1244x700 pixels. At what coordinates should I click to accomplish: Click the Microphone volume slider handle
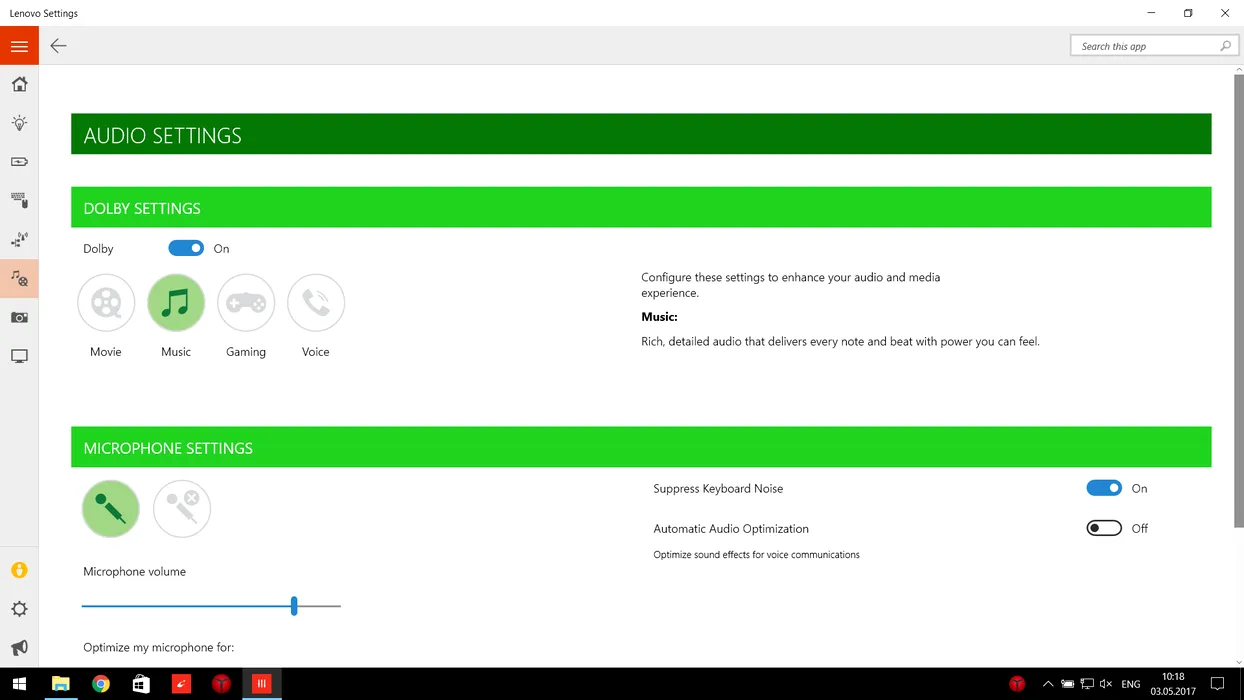pos(294,606)
